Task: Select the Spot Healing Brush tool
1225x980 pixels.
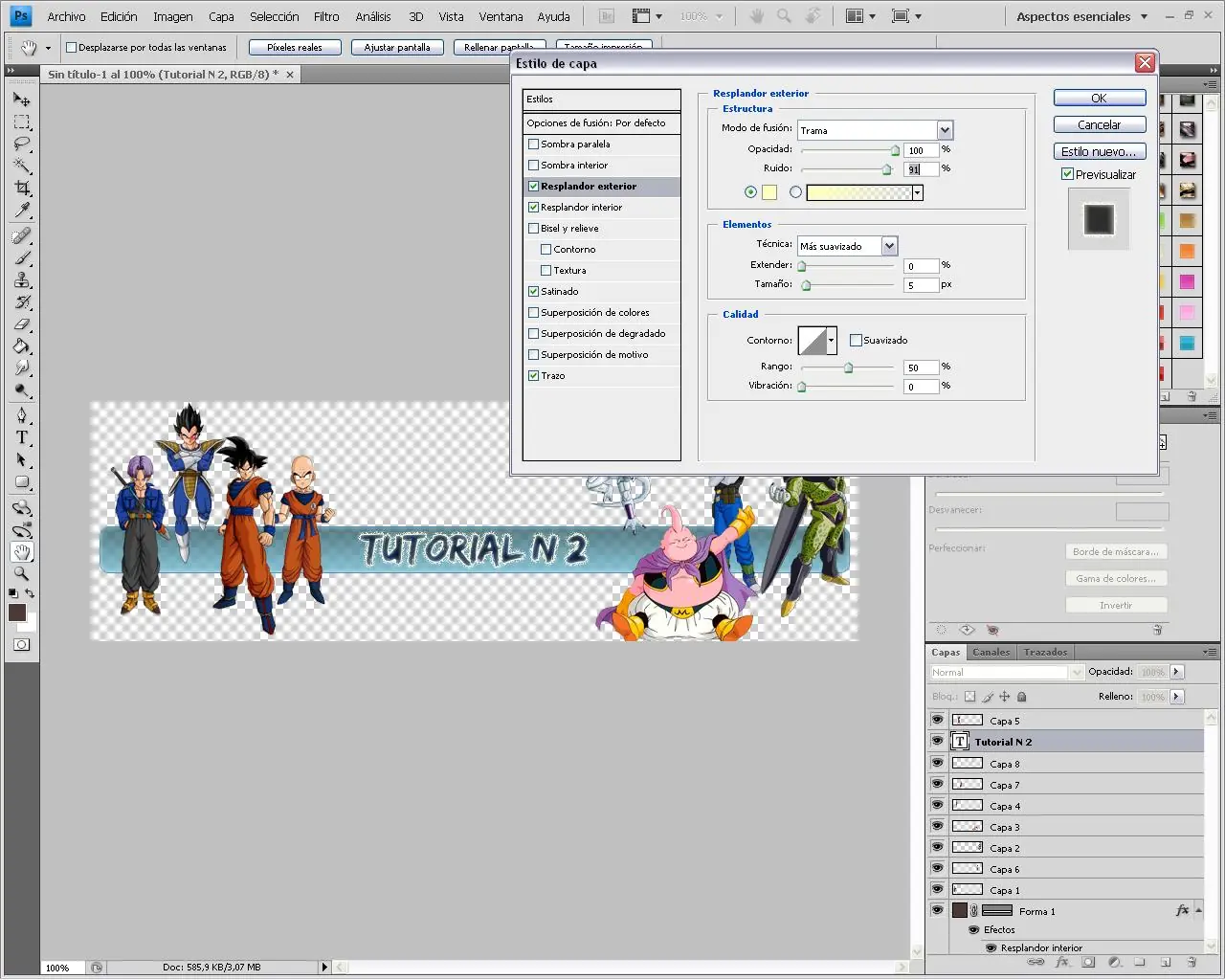Action: [22, 235]
